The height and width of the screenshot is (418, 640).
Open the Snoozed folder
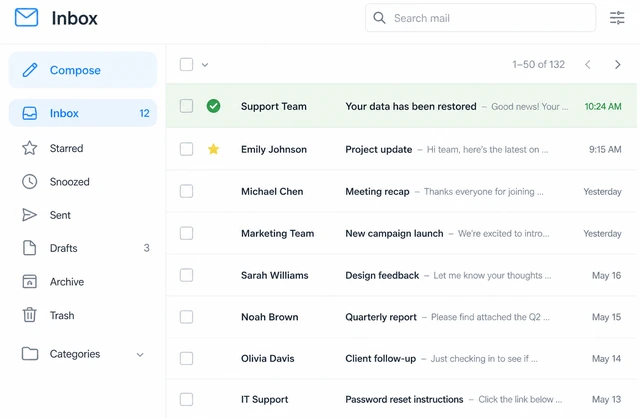(83, 182)
